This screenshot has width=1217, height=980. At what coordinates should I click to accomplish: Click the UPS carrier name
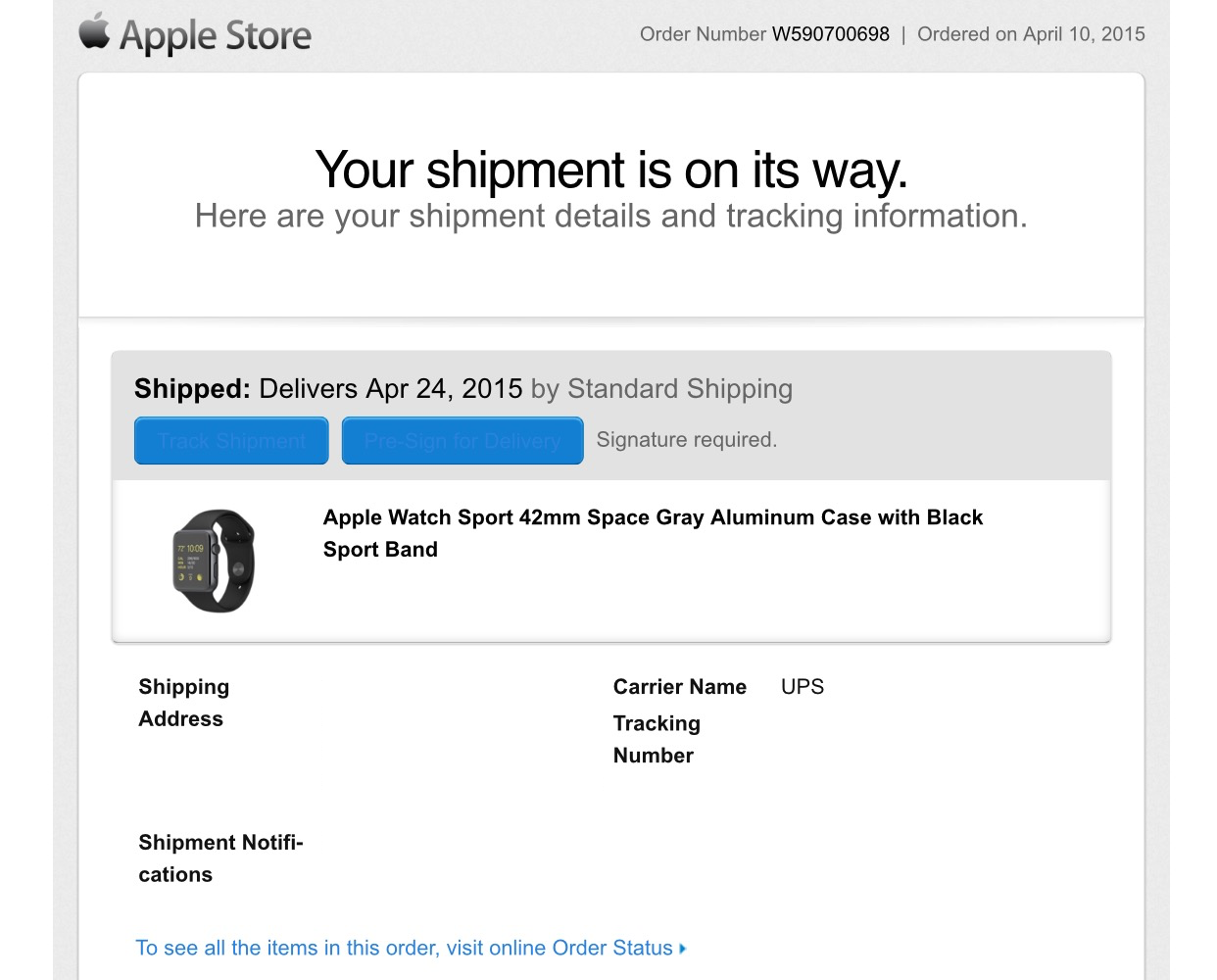pos(803,687)
